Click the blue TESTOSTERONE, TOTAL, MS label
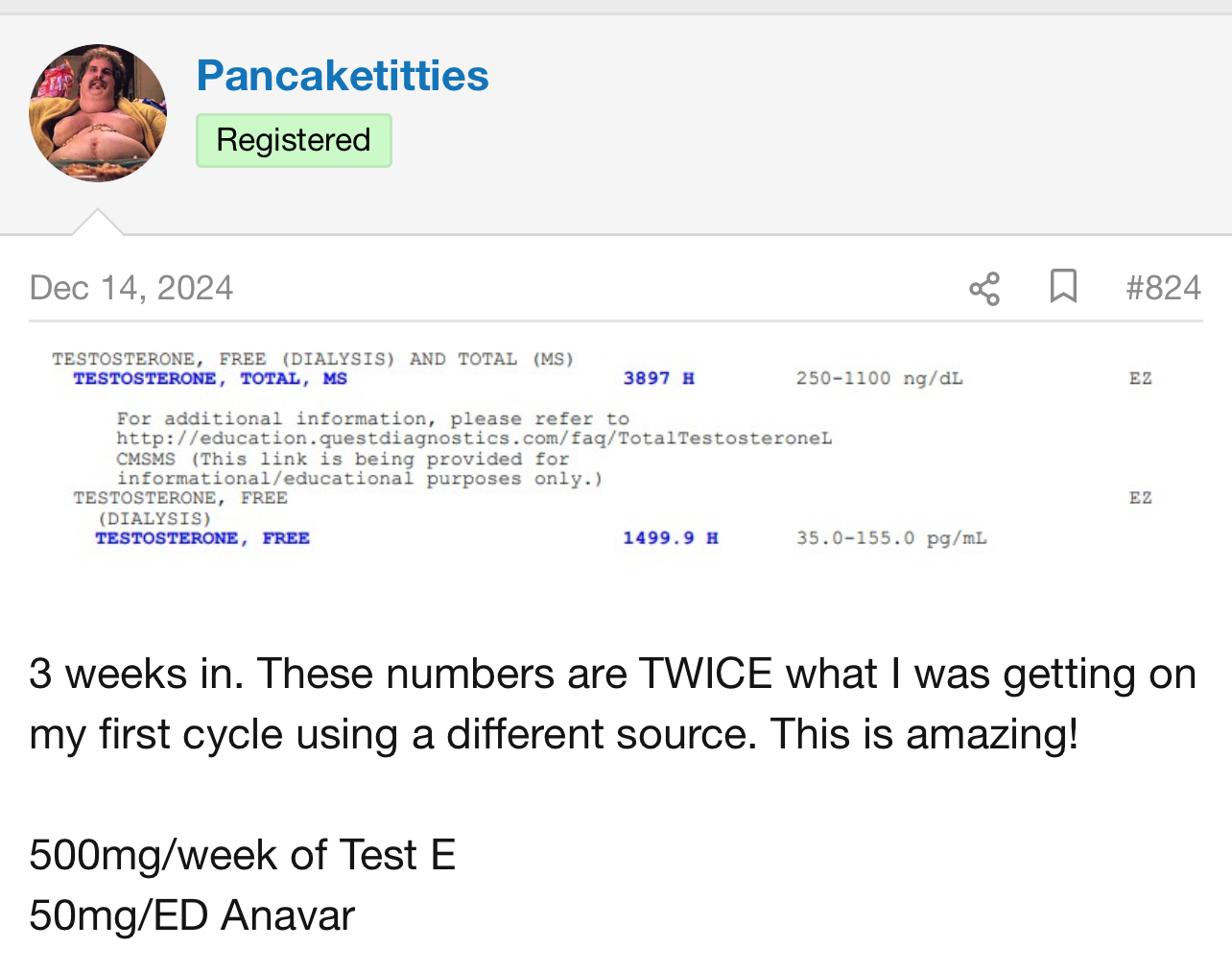 (x=210, y=378)
